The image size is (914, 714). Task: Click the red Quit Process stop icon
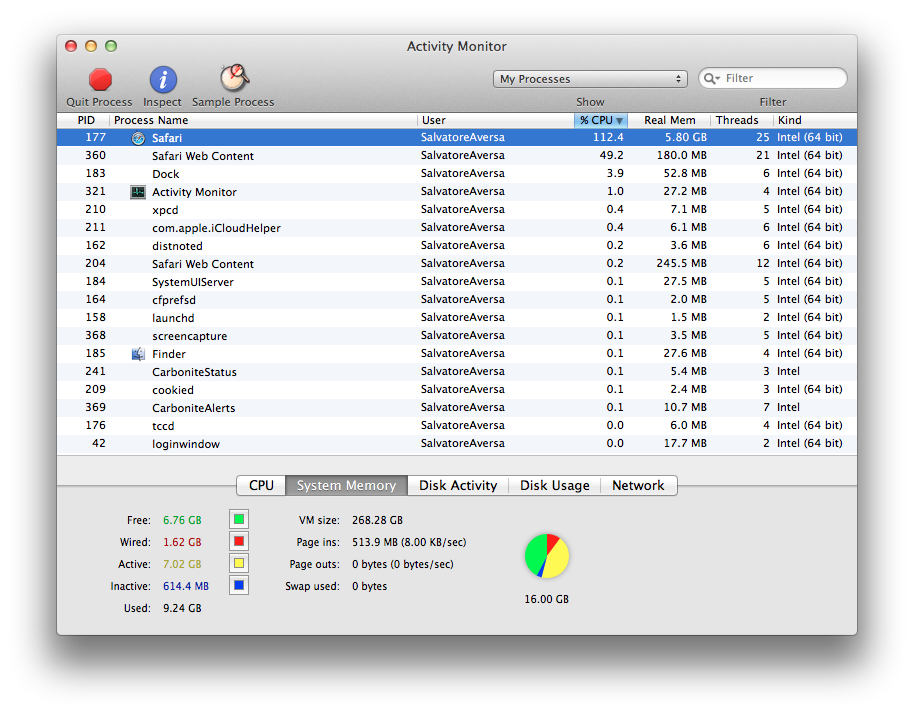pos(100,80)
